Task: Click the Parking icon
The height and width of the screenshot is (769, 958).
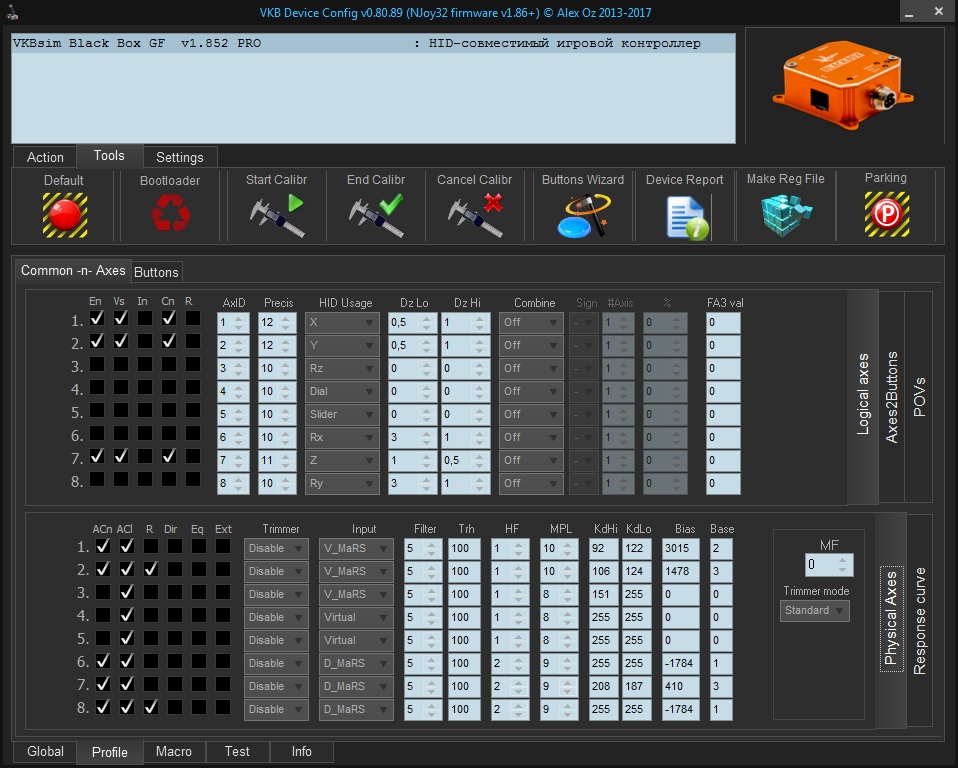Action: [887, 214]
